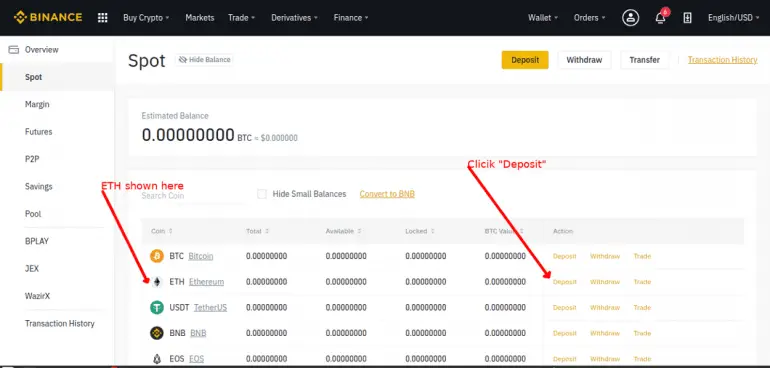Image resolution: width=770 pixels, height=368 pixels.
Task: Select Savings in the sidebar
Action: (x=38, y=187)
